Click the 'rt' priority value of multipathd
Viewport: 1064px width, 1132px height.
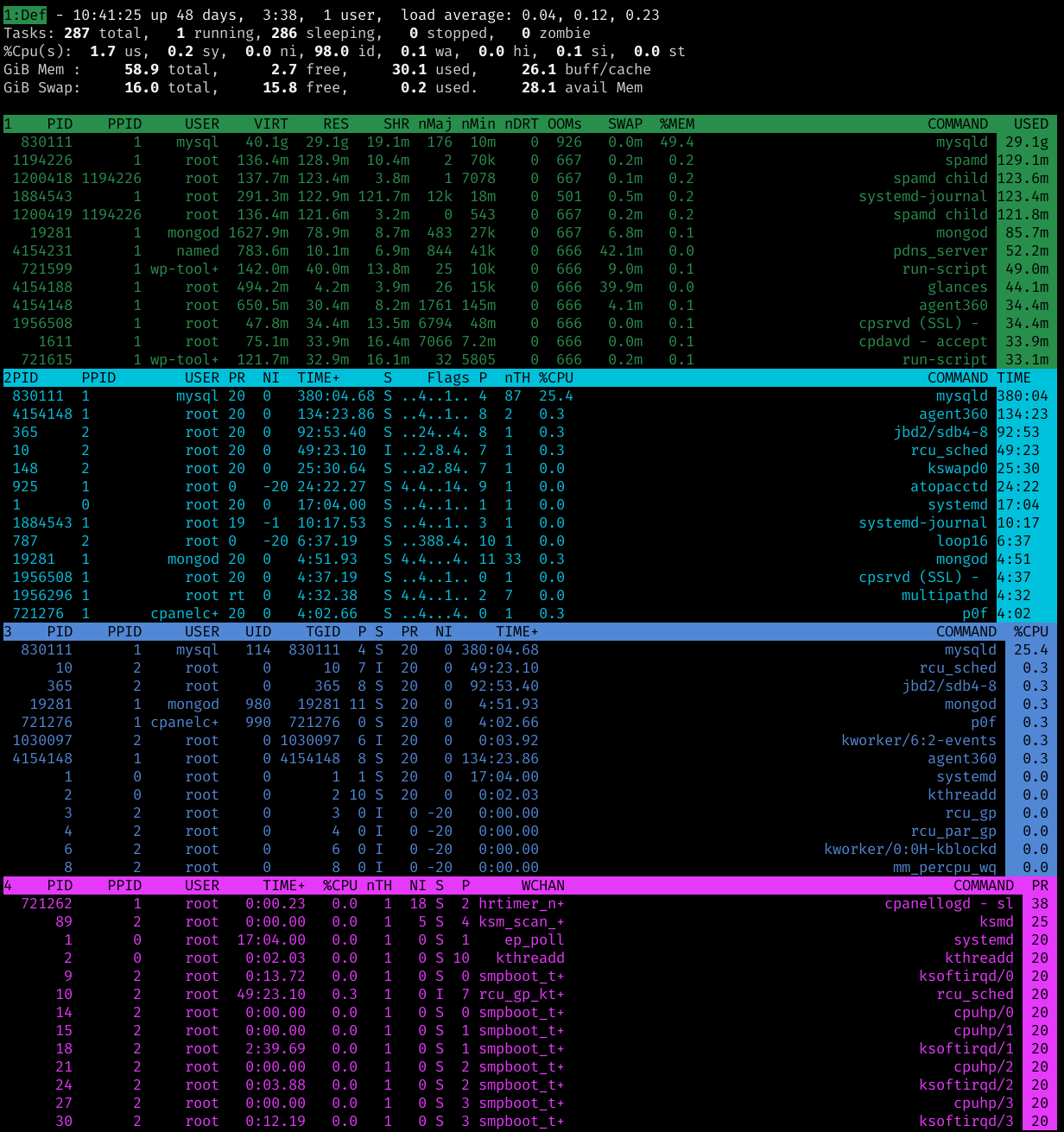(237, 595)
